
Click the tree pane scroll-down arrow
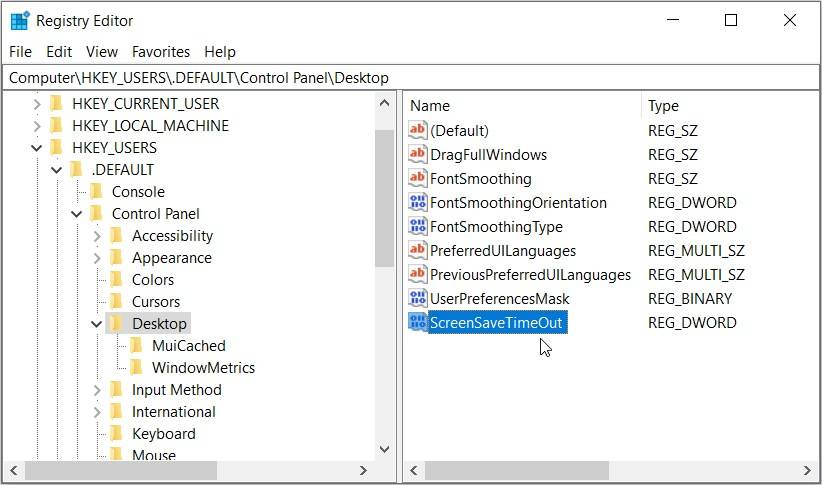tap(384, 450)
